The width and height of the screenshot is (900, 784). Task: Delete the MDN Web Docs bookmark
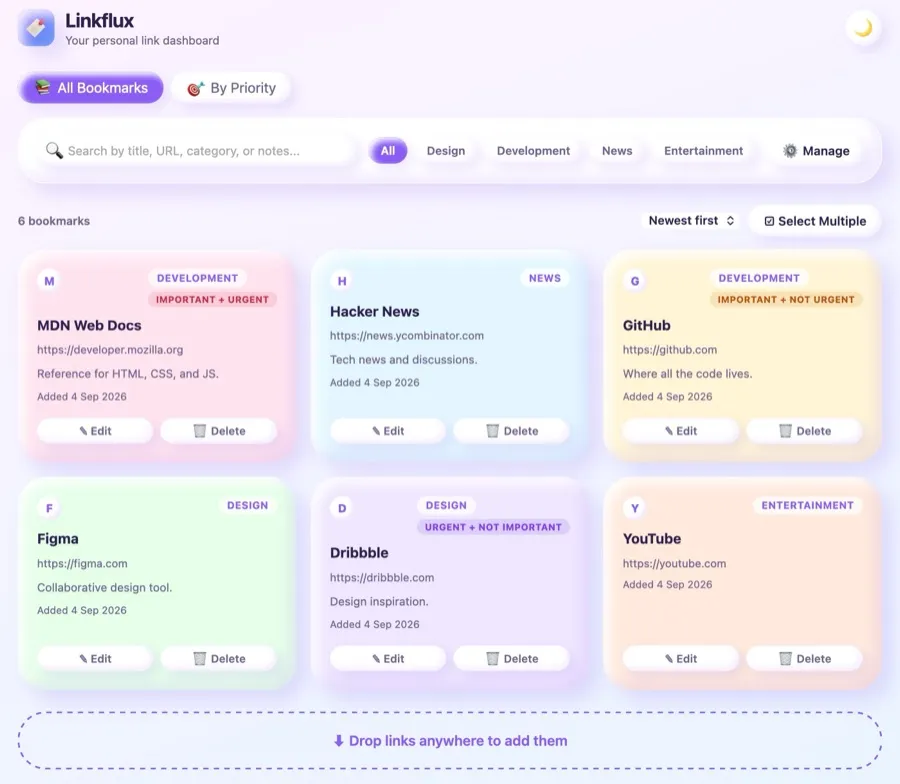pyautogui.click(x=219, y=431)
